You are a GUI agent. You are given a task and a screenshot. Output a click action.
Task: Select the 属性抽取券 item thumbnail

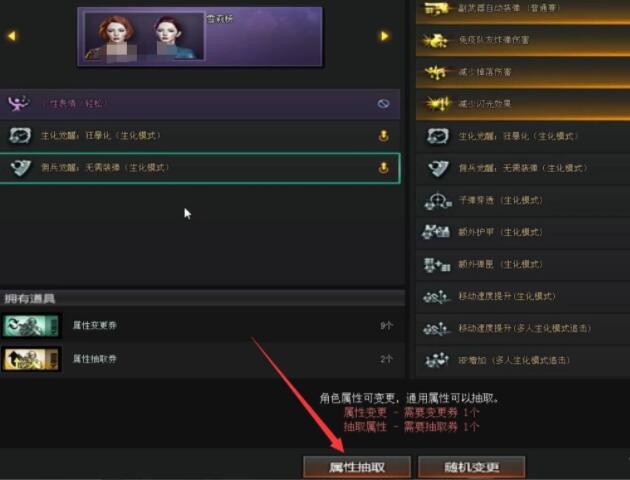click(x=31, y=359)
